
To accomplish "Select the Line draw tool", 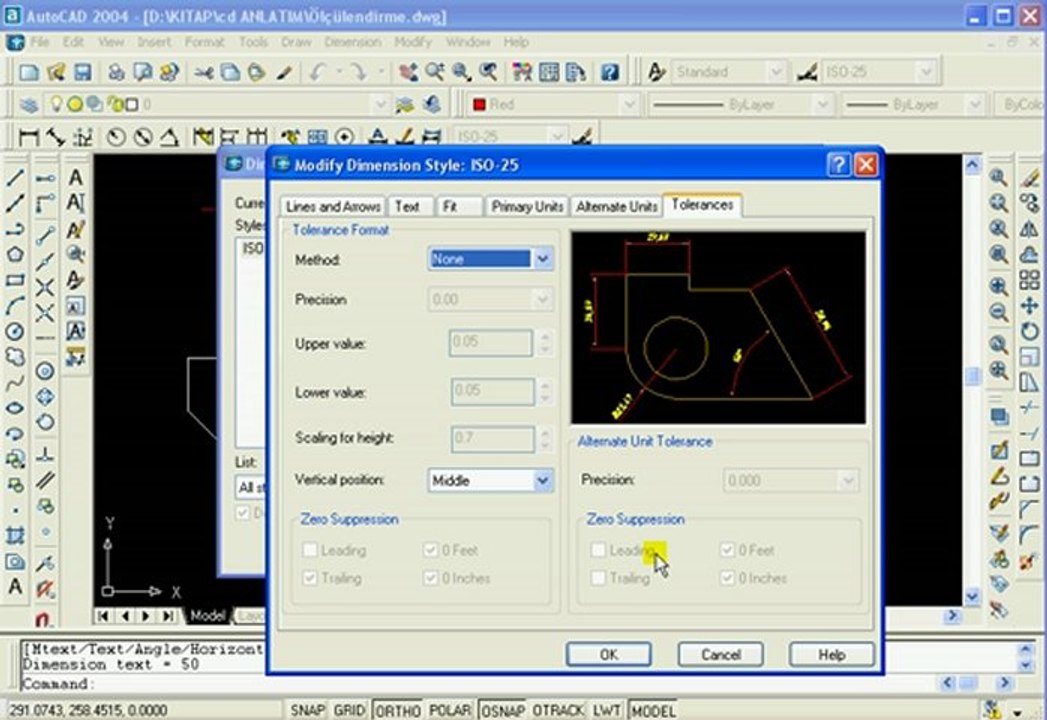I will pos(15,178).
